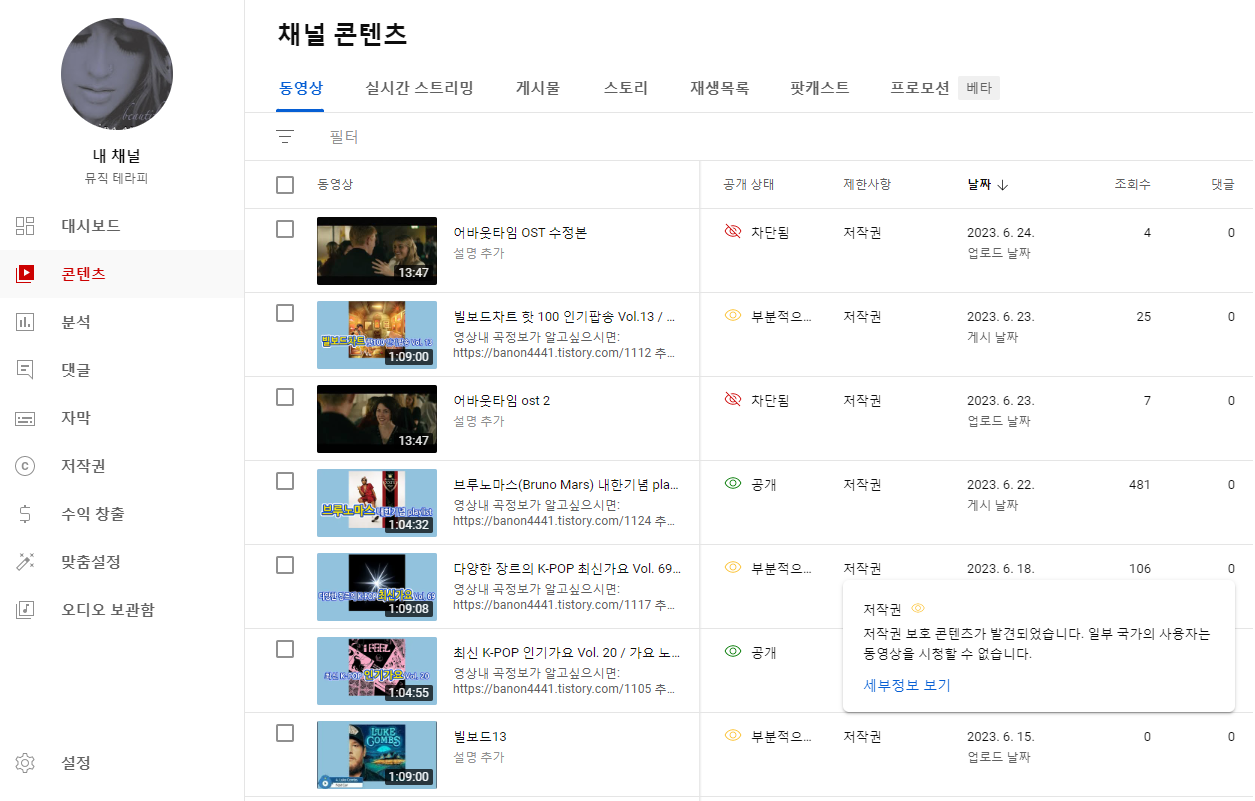Check the box for 어바웃타임 OST 수정본
The image size is (1255, 801).
pyautogui.click(x=285, y=229)
